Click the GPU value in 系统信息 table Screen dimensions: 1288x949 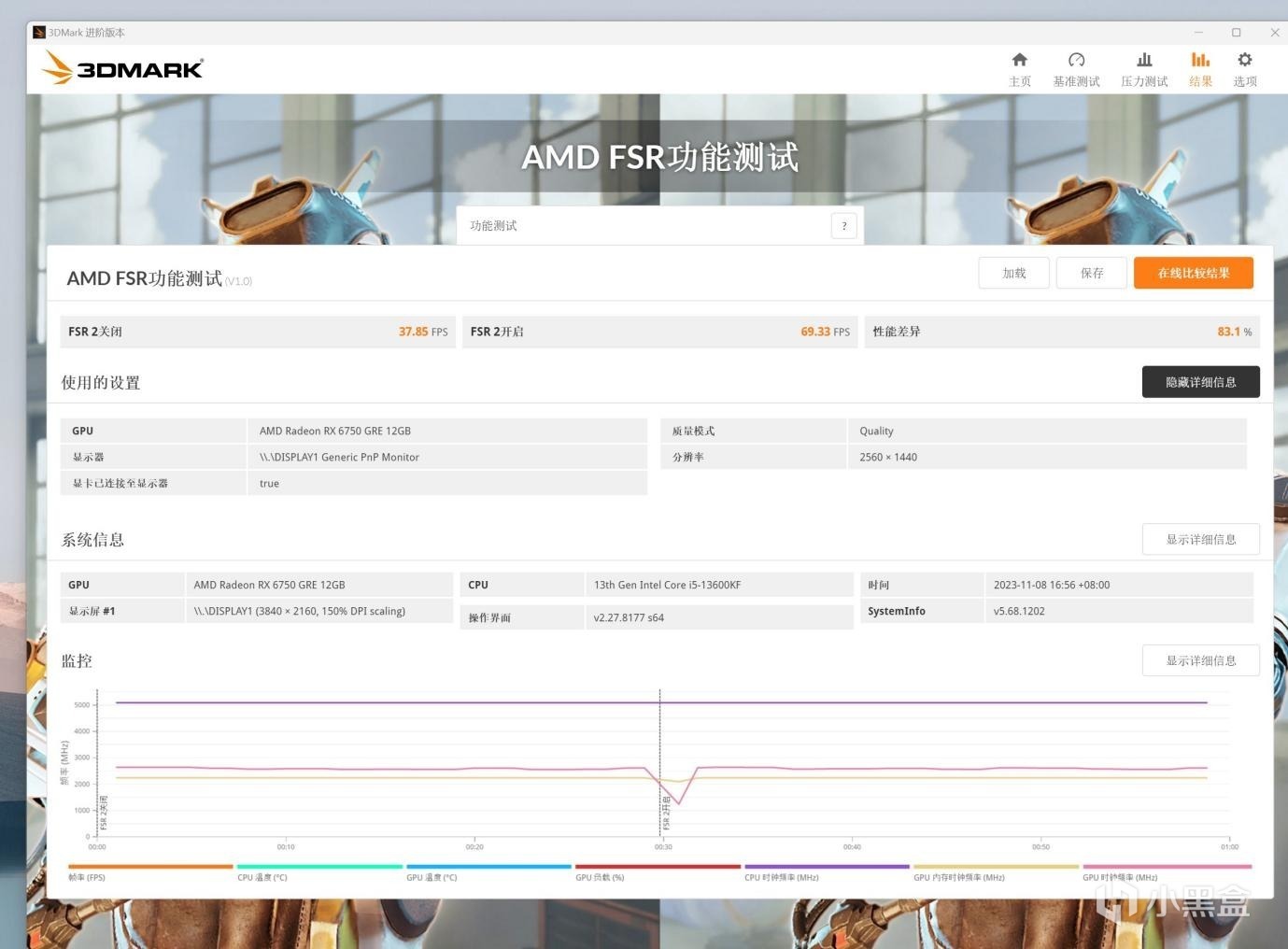(269, 585)
